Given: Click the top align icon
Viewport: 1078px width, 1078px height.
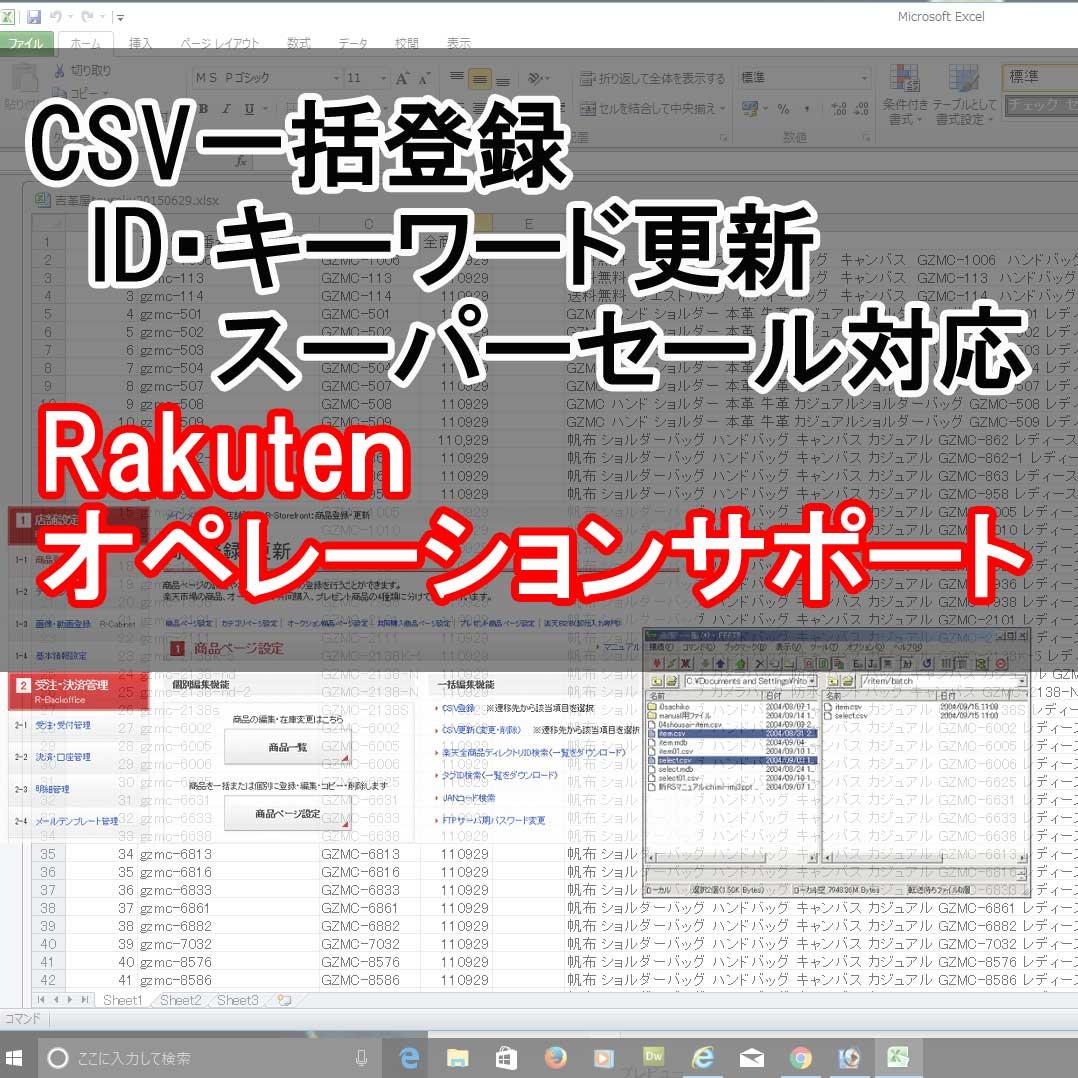Looking at the screenshot, I should tap(456, 78).
